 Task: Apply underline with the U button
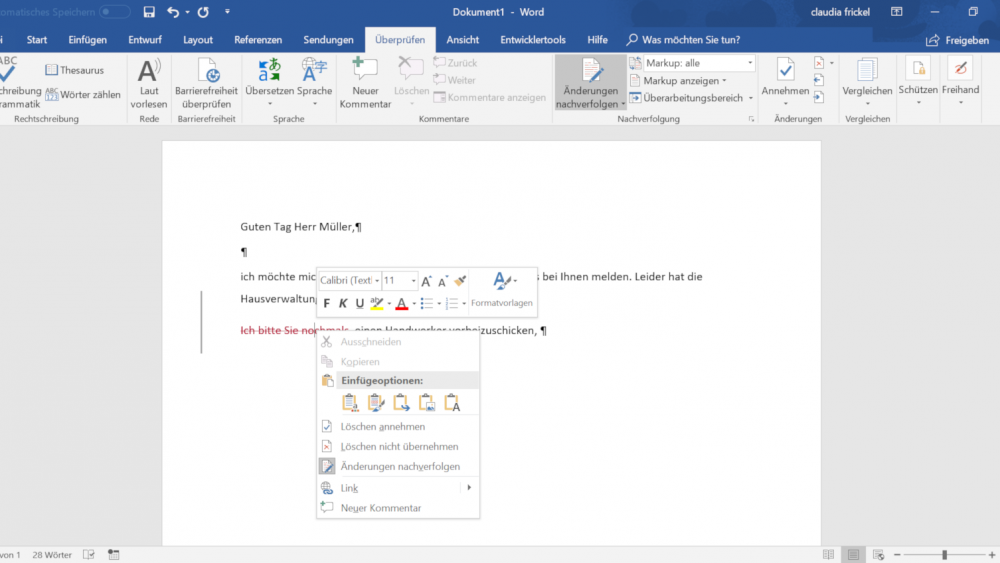pyautogui.click(x=360, y=303)
